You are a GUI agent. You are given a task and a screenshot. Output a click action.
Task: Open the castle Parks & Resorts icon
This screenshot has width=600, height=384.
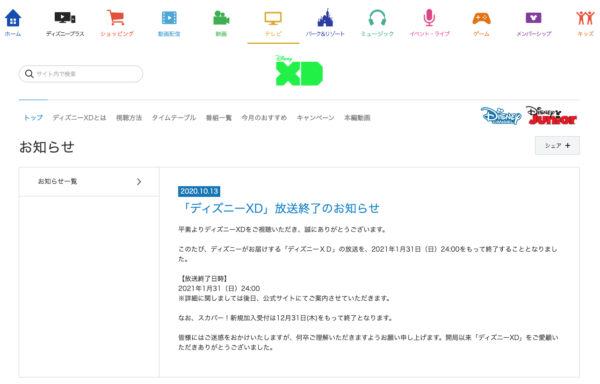[x=325, y=18]
